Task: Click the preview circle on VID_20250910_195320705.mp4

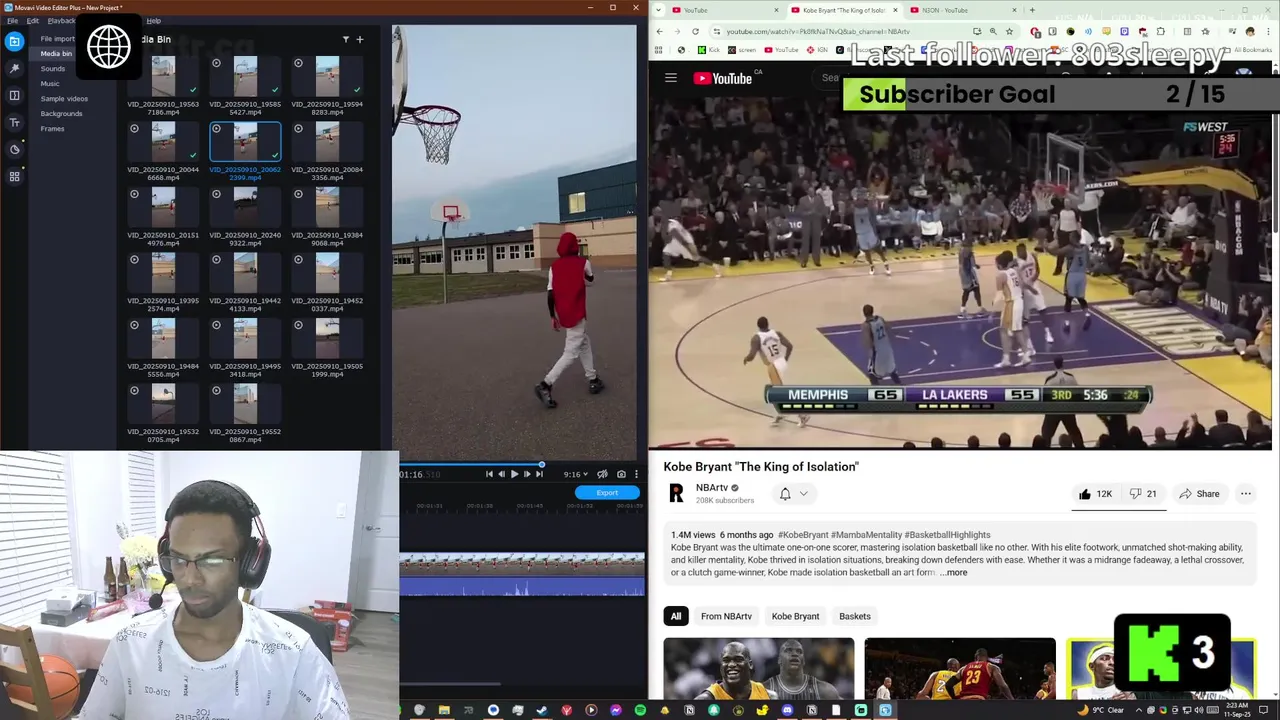Action: coord(134,391)
